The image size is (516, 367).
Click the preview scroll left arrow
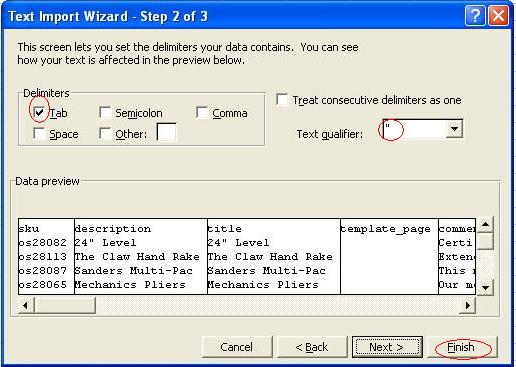click(26, 305)
